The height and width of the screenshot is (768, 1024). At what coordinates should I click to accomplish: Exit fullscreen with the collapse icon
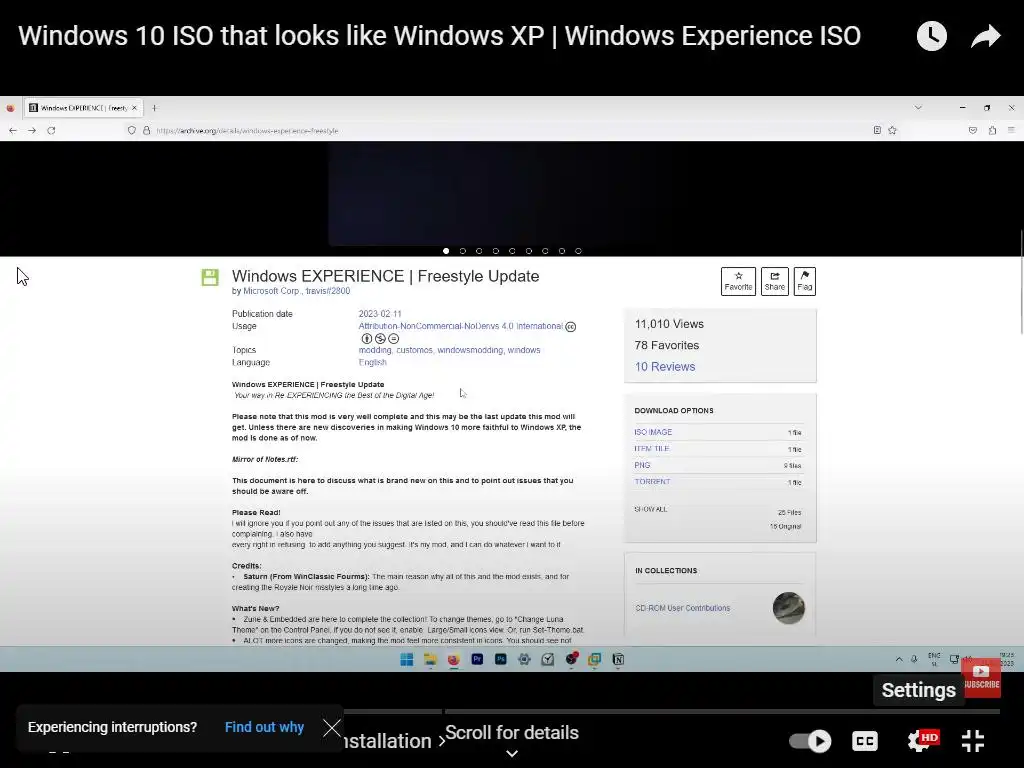point(973,741)
